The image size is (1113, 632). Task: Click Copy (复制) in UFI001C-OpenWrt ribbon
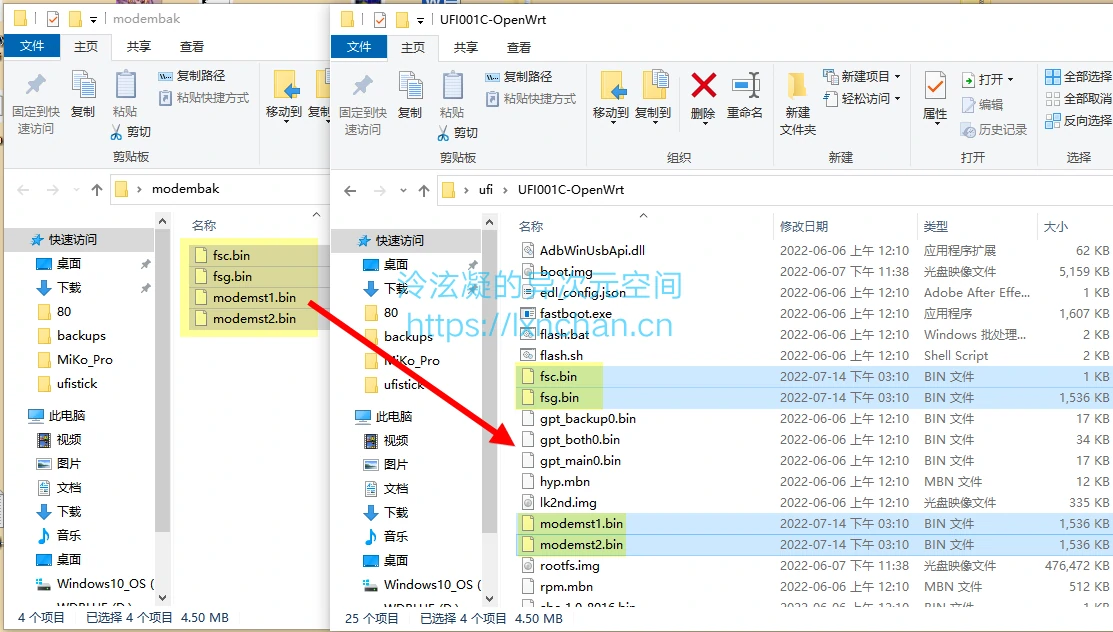click(410, 95)
